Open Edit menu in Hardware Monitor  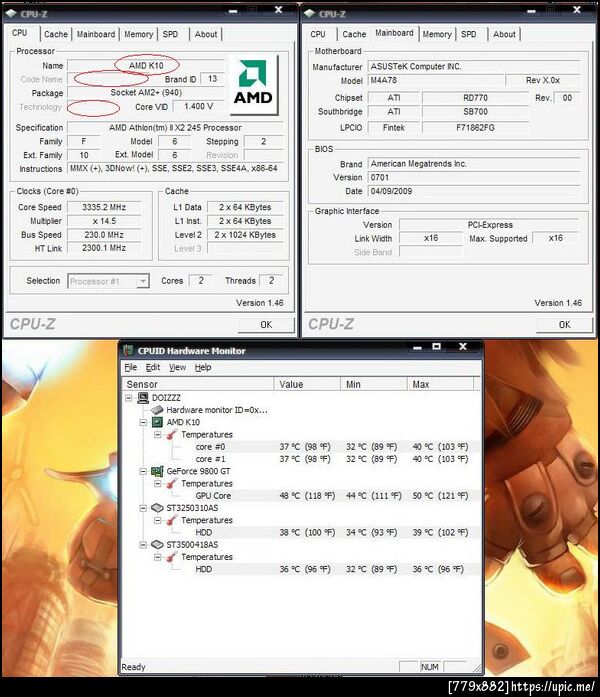pyautogui.click(x=152, y=367)
